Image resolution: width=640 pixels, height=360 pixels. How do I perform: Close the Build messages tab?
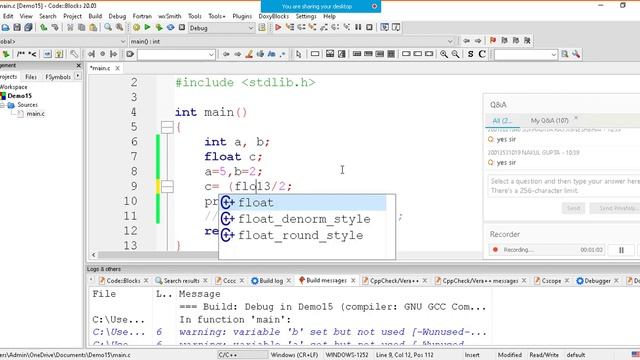353,280
